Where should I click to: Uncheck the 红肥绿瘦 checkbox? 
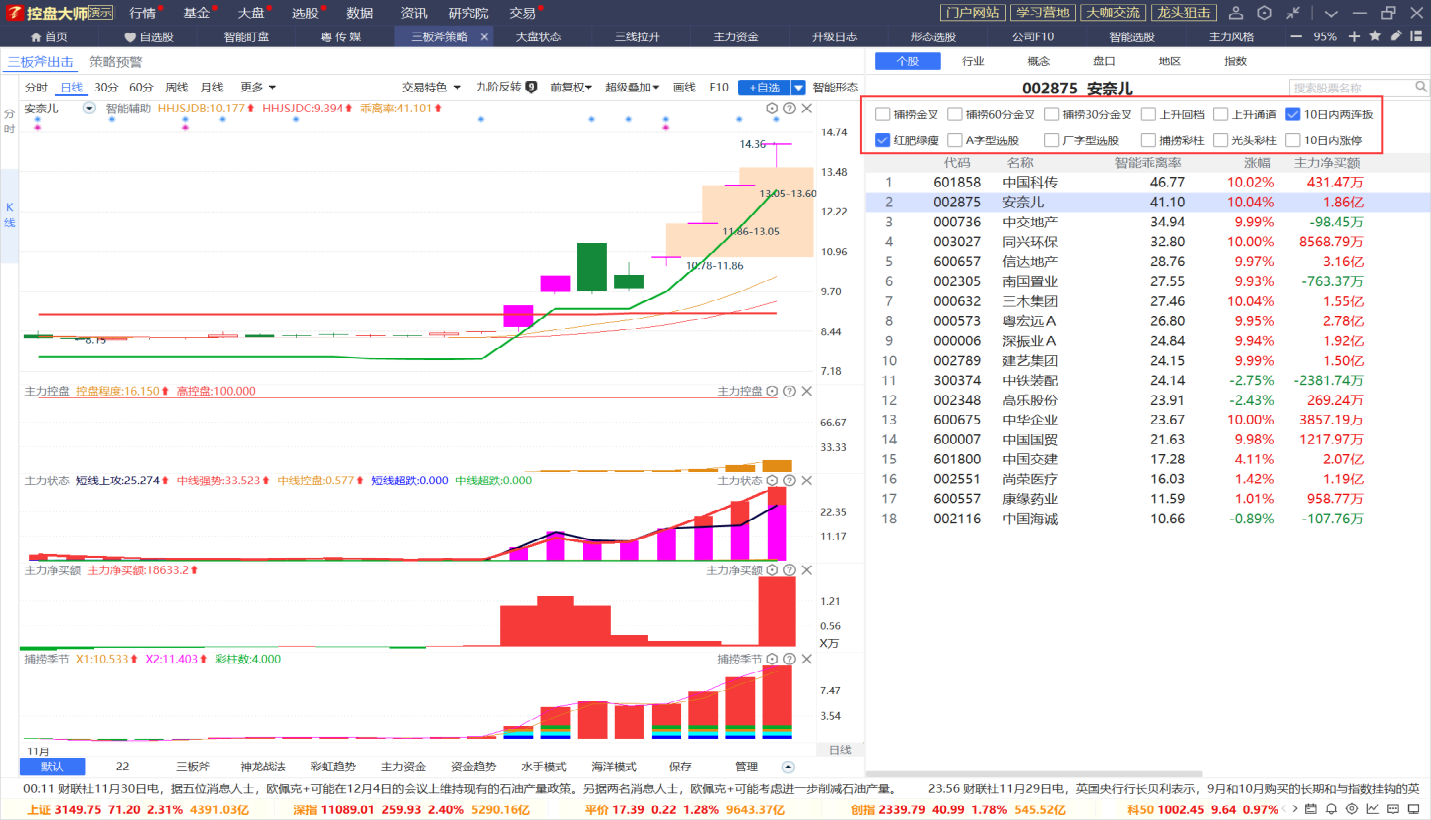pos(882,140)
